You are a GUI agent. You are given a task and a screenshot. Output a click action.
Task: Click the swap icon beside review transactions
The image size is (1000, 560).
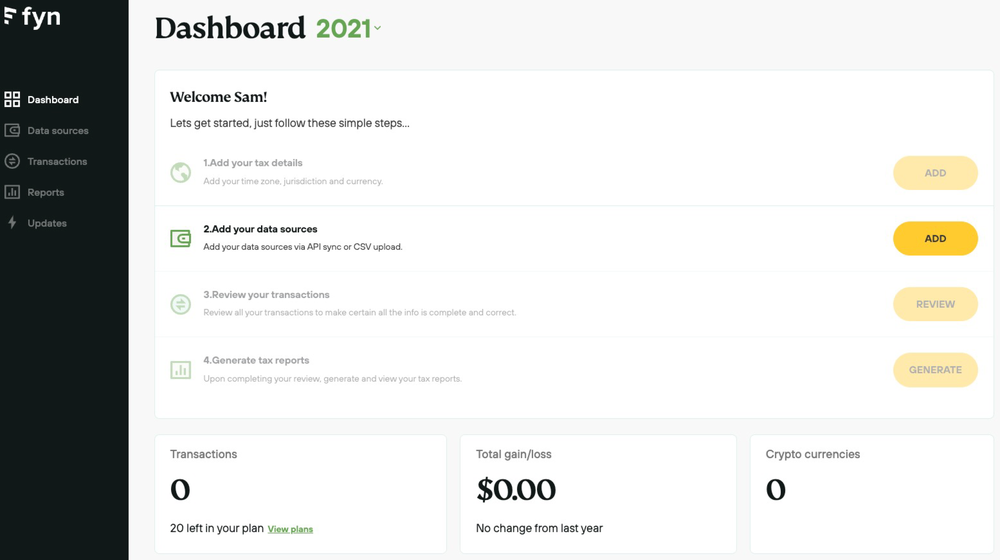tap(181, 304)
